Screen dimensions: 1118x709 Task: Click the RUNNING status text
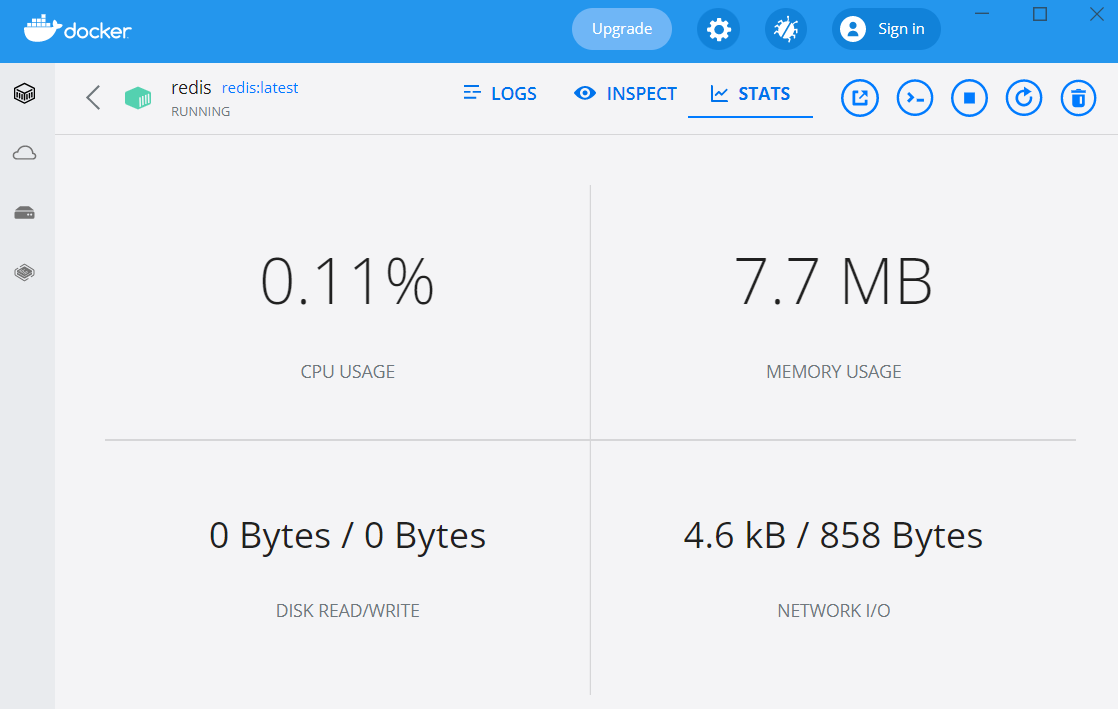(200, 111)
